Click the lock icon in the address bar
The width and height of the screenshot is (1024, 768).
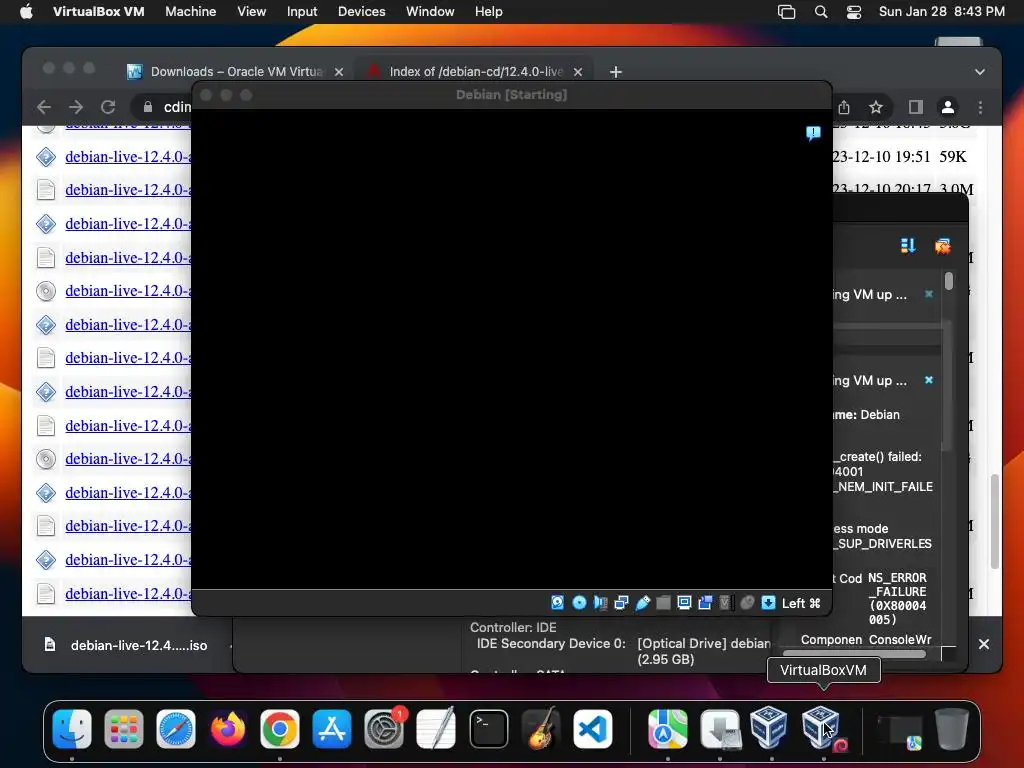click(x=148, y=107)
